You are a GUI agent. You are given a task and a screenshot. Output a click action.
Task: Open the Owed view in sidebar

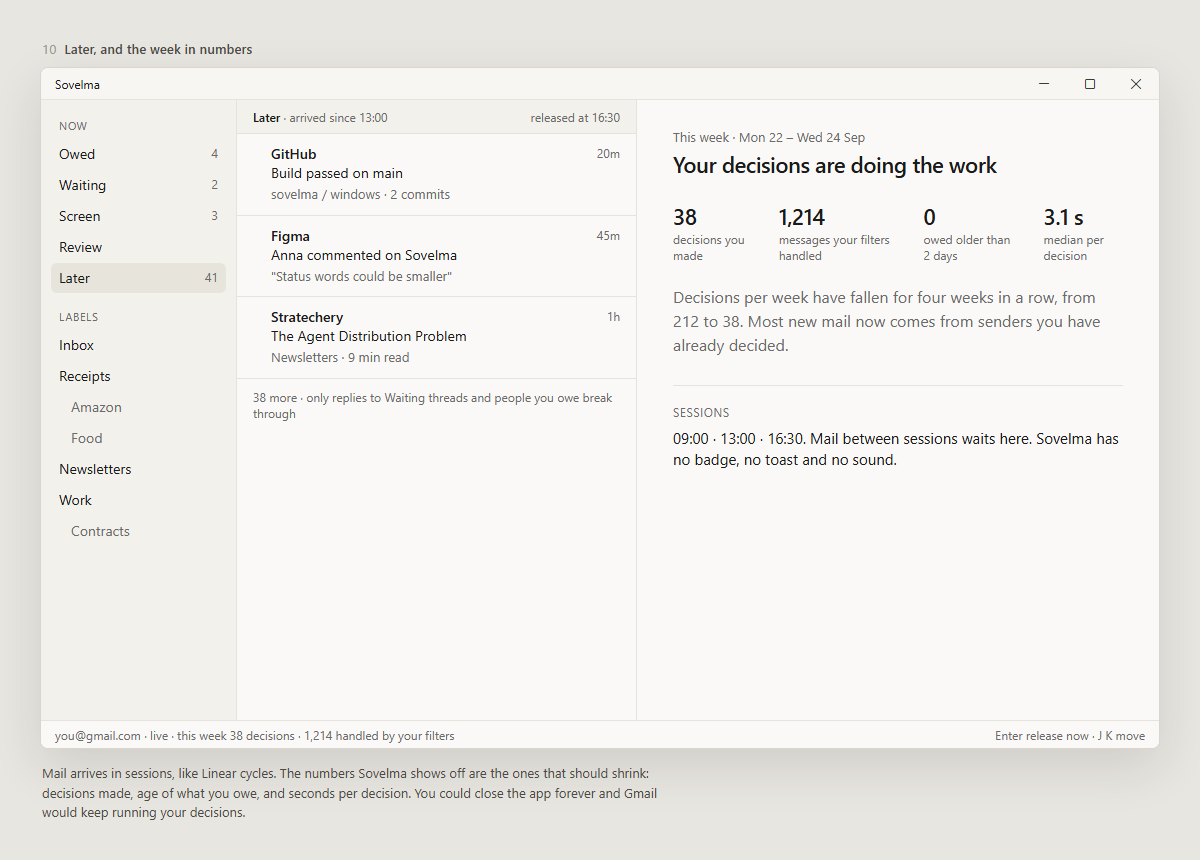click(x=138, y=154)
